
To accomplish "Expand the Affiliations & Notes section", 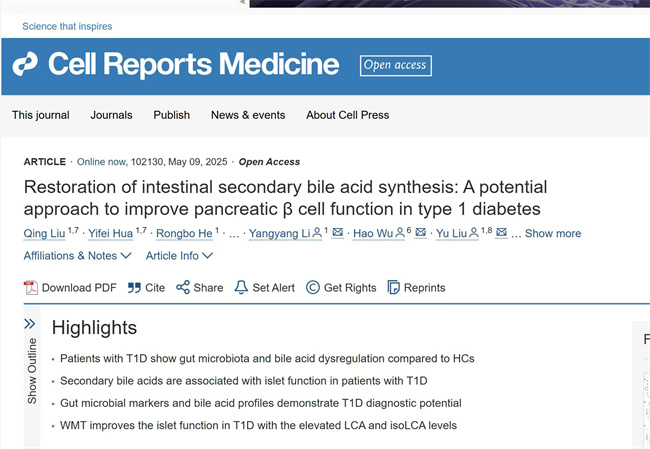I will click(x=77, y=256).
